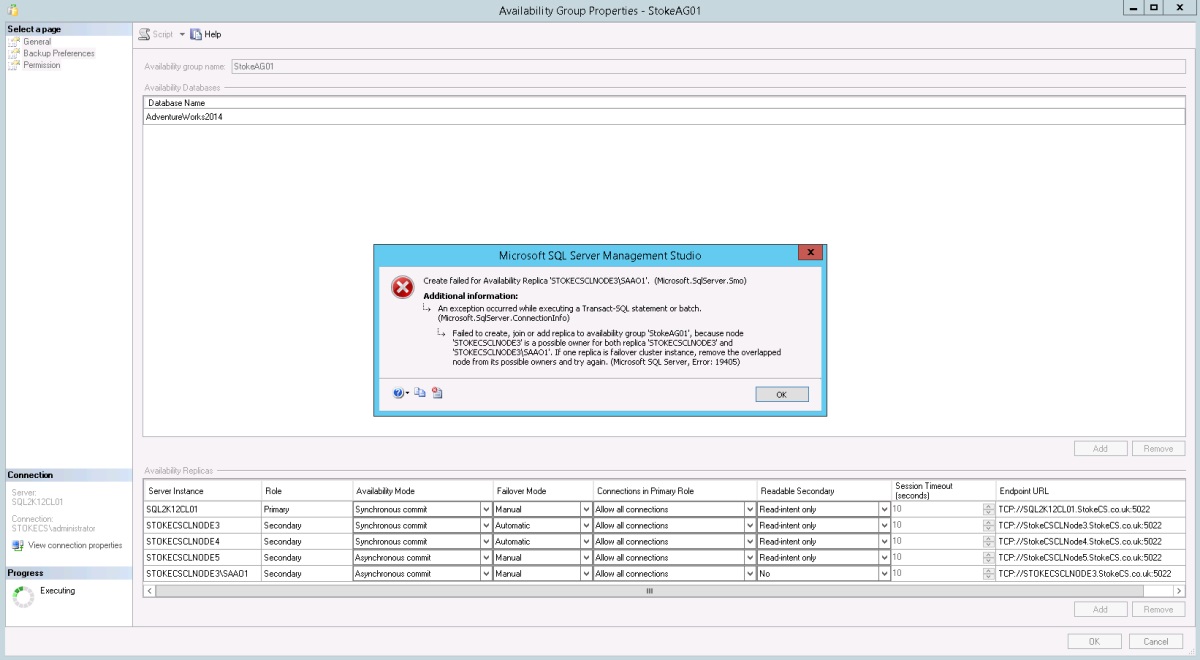Select the Permission page
The width and height of the screenshot is (1200, 660).
tap(42, 65)
